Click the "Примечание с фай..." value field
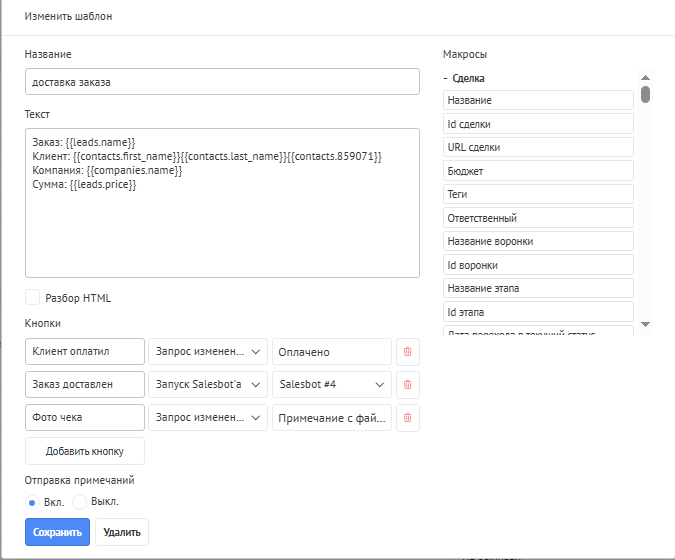The width and height of the screenshot is (675, 560). [x=332, y=418]
